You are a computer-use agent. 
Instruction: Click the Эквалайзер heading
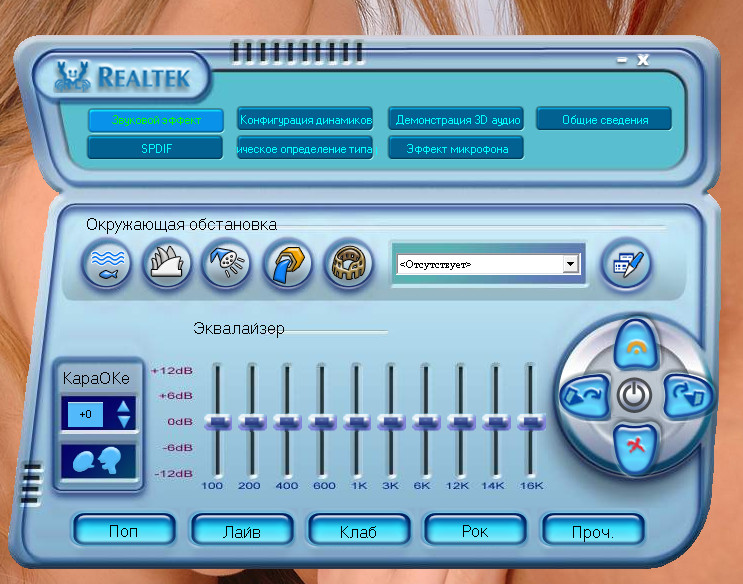pos(239,328)
